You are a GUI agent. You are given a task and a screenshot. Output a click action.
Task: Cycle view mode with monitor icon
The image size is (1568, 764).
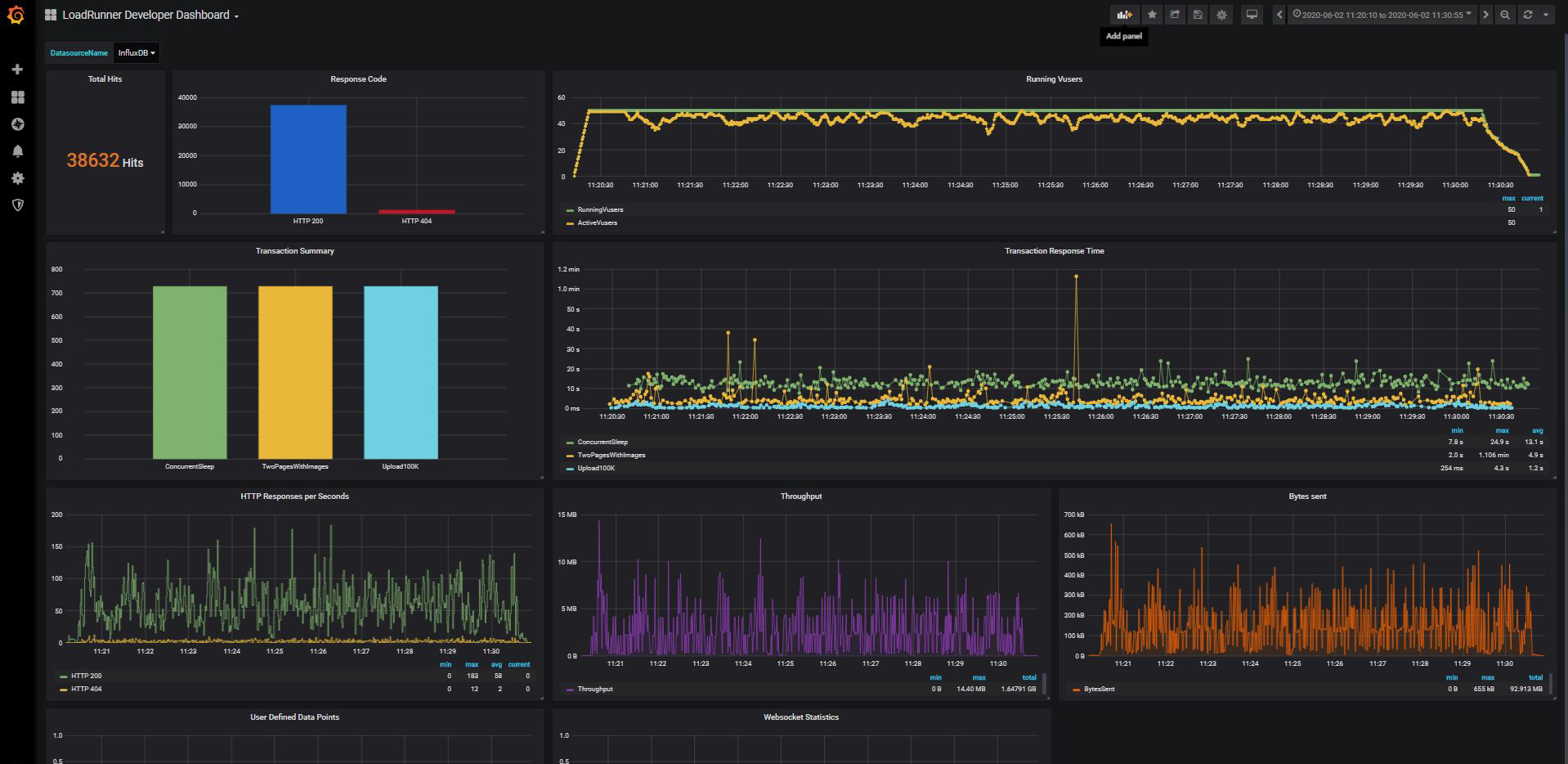tap(1251, 15)
